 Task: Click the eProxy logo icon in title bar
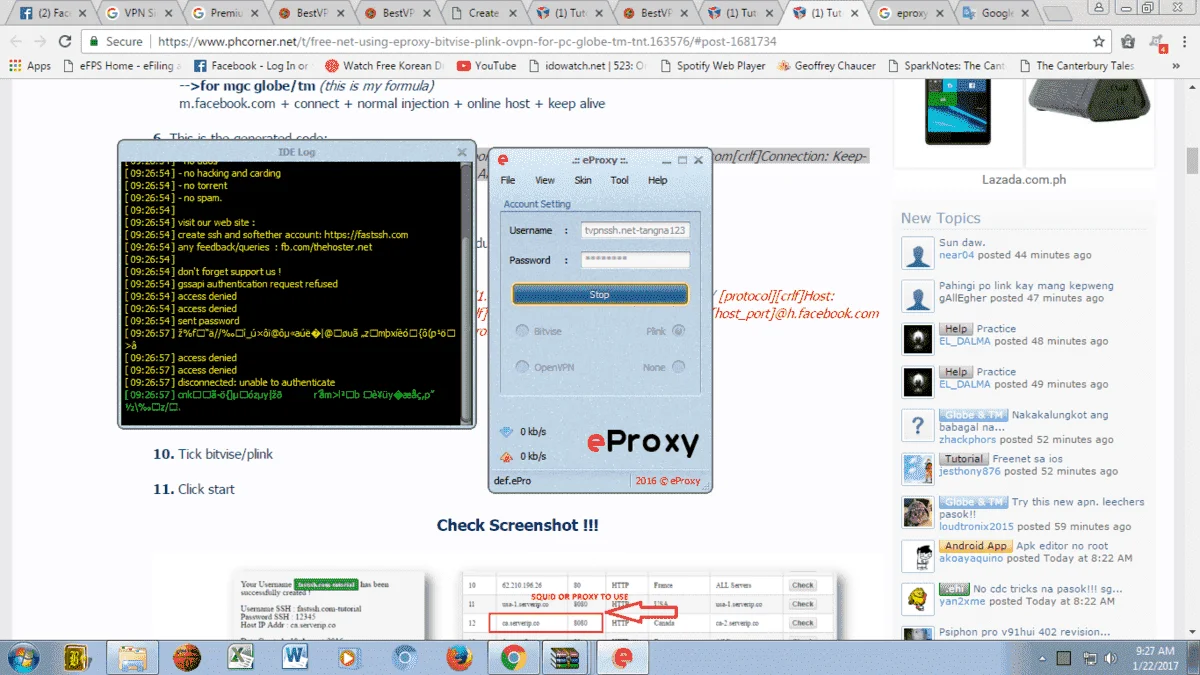tap(504, 160)
